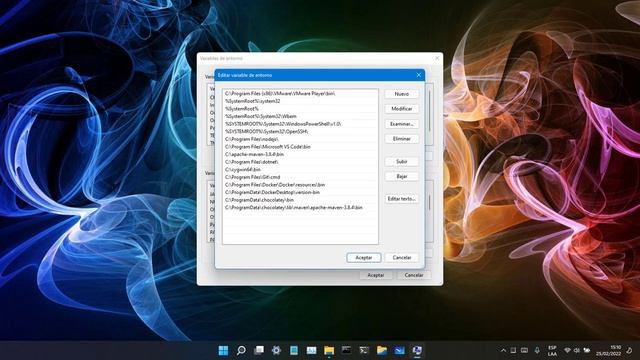Open the Windows Start menu

(x=223, y=350)
